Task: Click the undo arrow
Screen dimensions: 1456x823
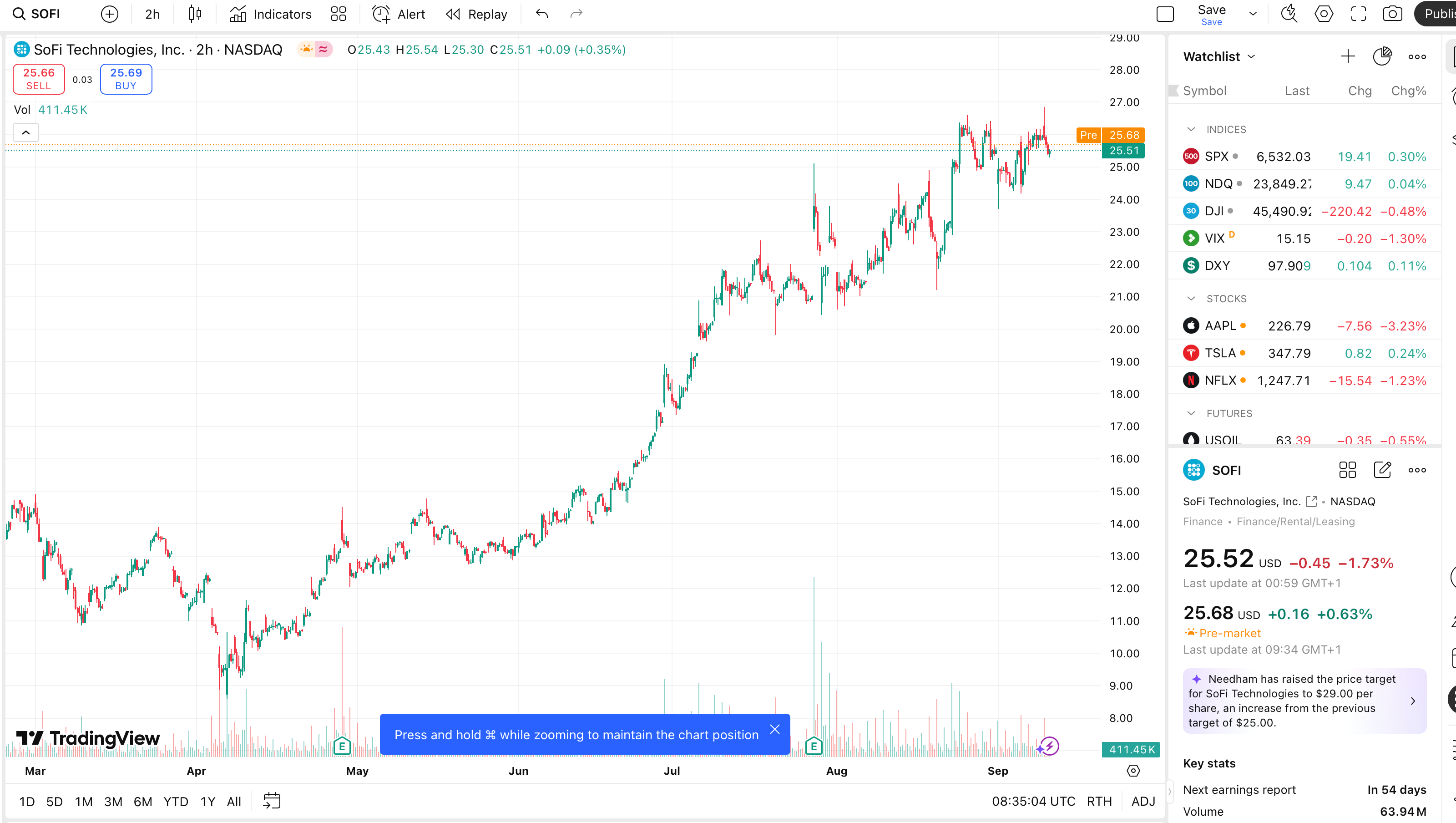Action: (541, 14)
